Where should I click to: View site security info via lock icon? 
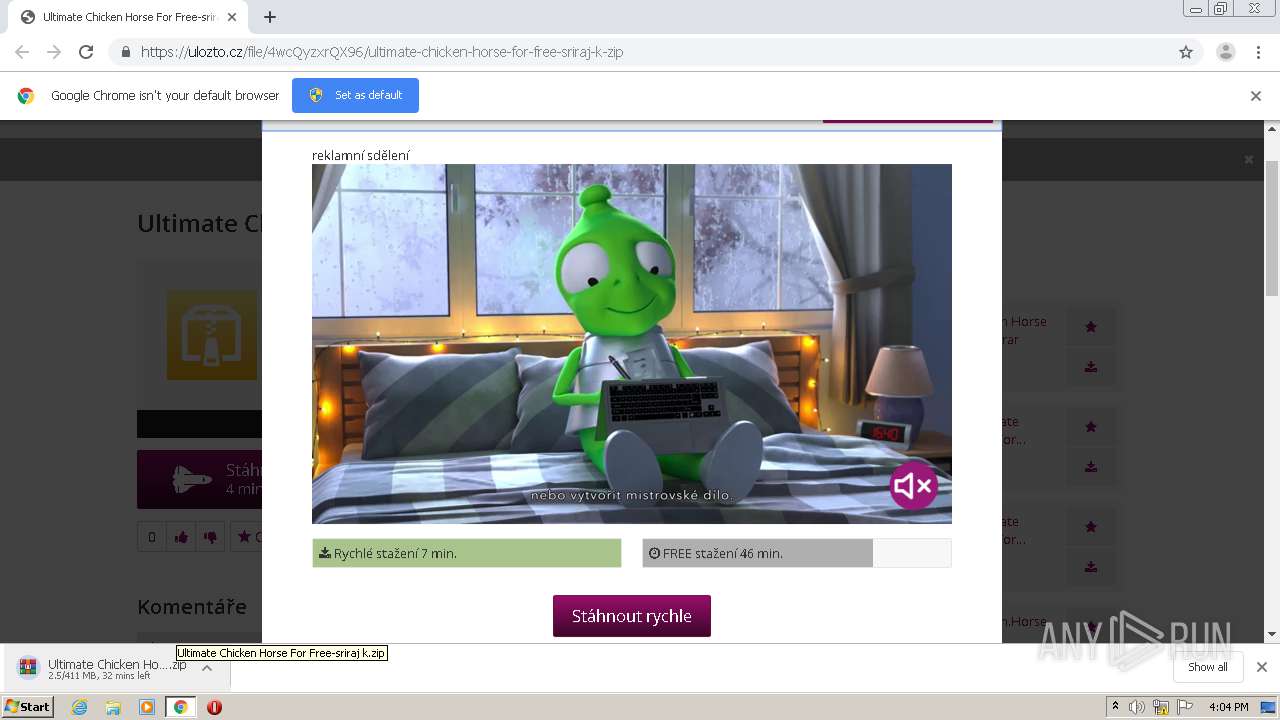(x=125, y=52)
